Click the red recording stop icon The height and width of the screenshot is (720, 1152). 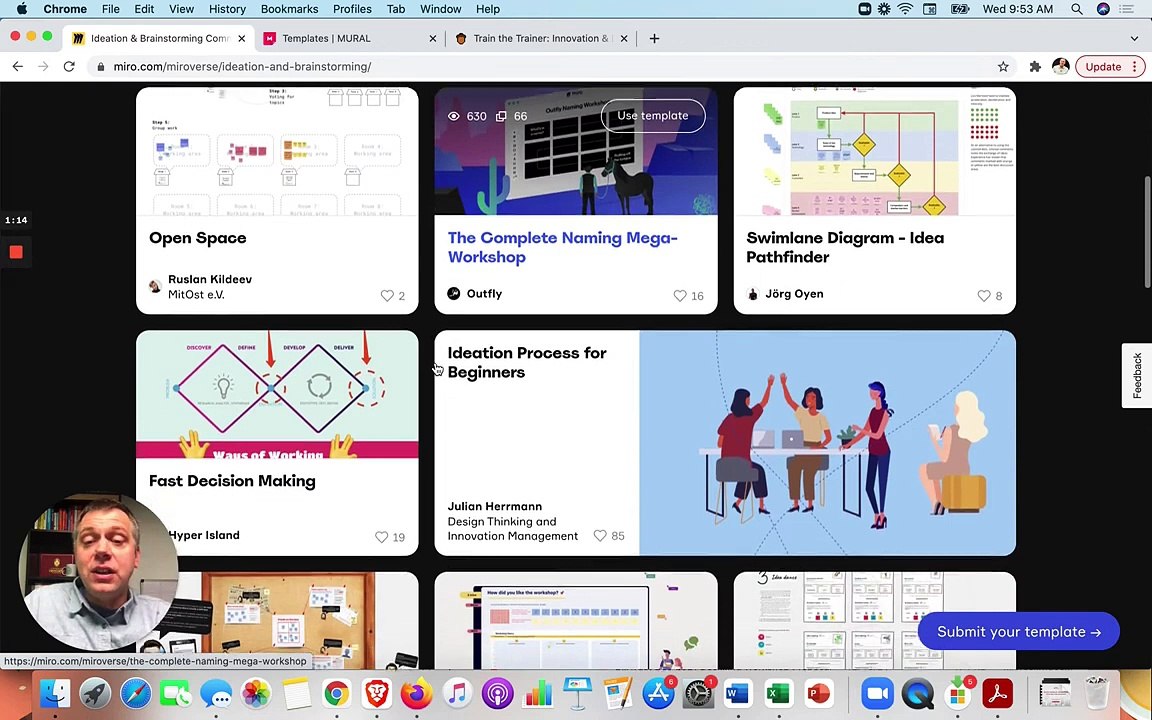point(16,252)
